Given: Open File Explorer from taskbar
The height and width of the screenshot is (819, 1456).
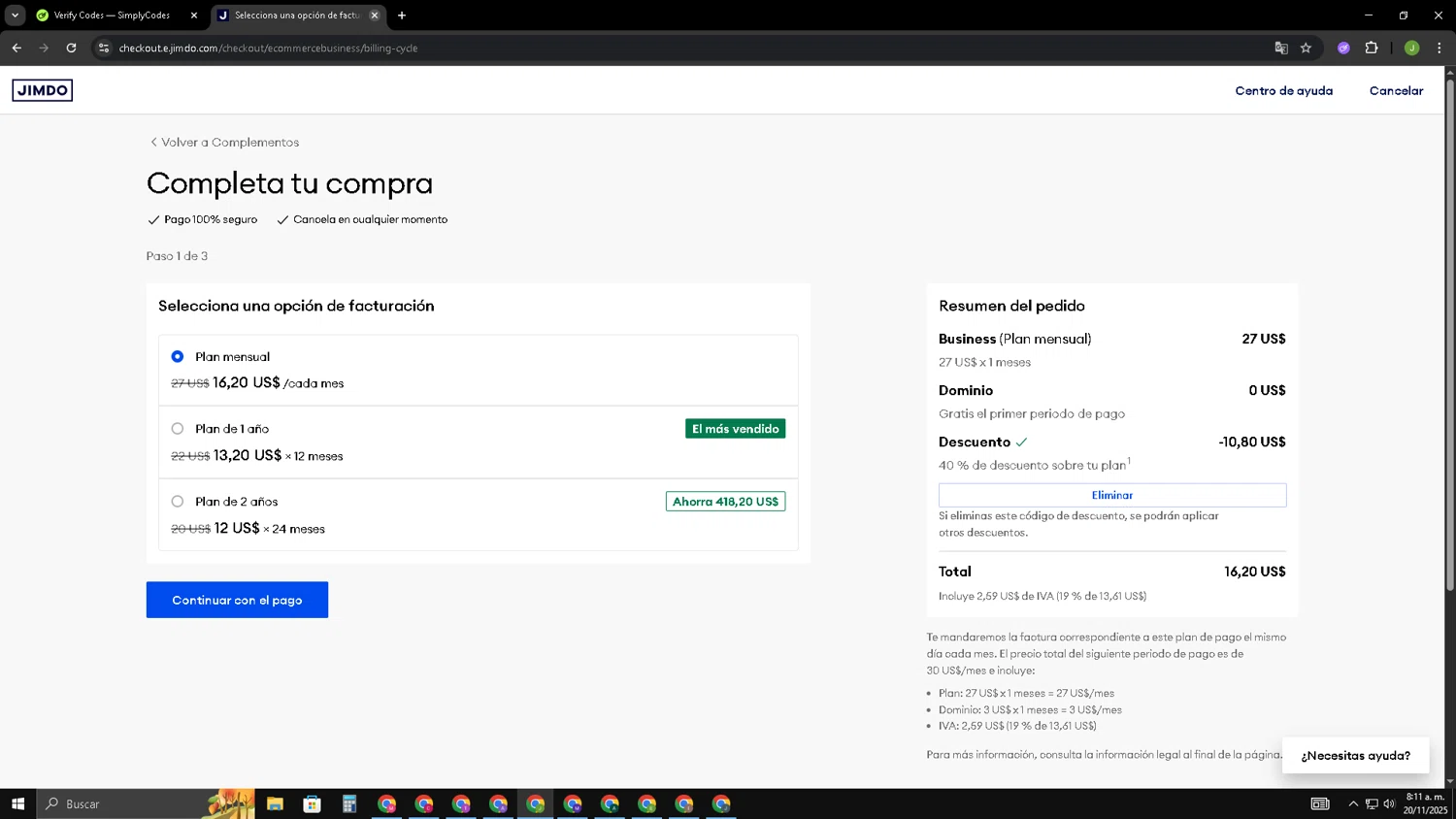Looking at the screenshot, I should tap(275, 803).
